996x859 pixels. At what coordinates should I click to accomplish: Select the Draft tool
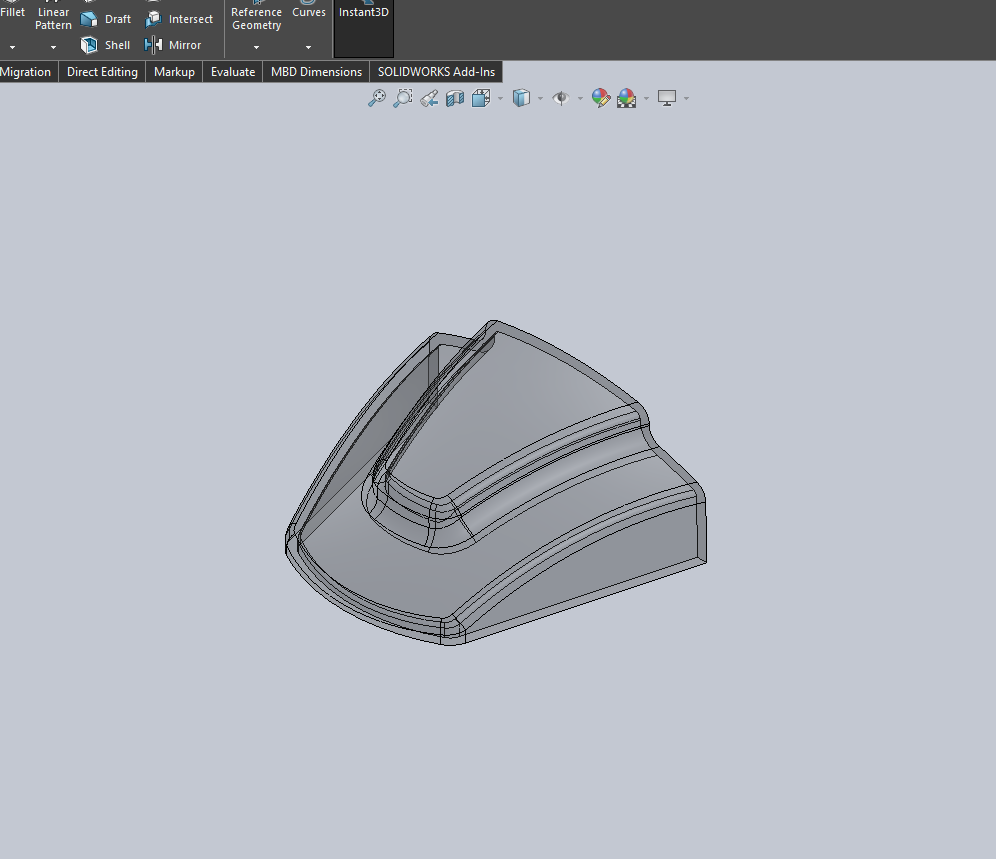pyautogui.click(x=105, y=18)
